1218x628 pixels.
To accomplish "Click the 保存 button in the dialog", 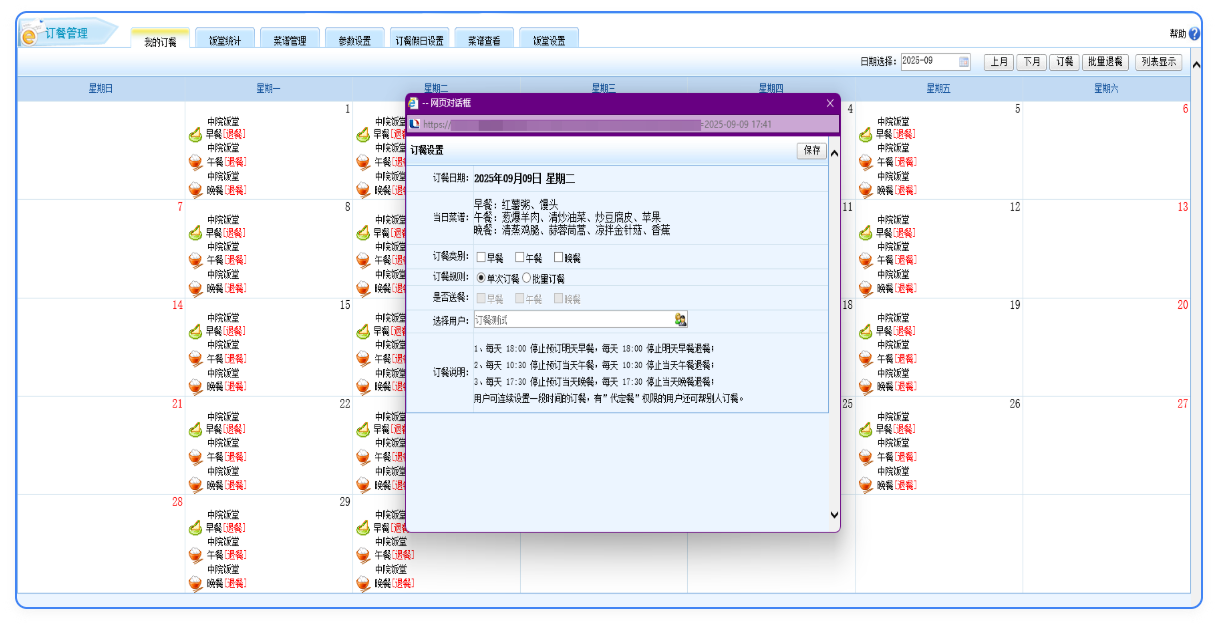I will [x=811, y=150].
